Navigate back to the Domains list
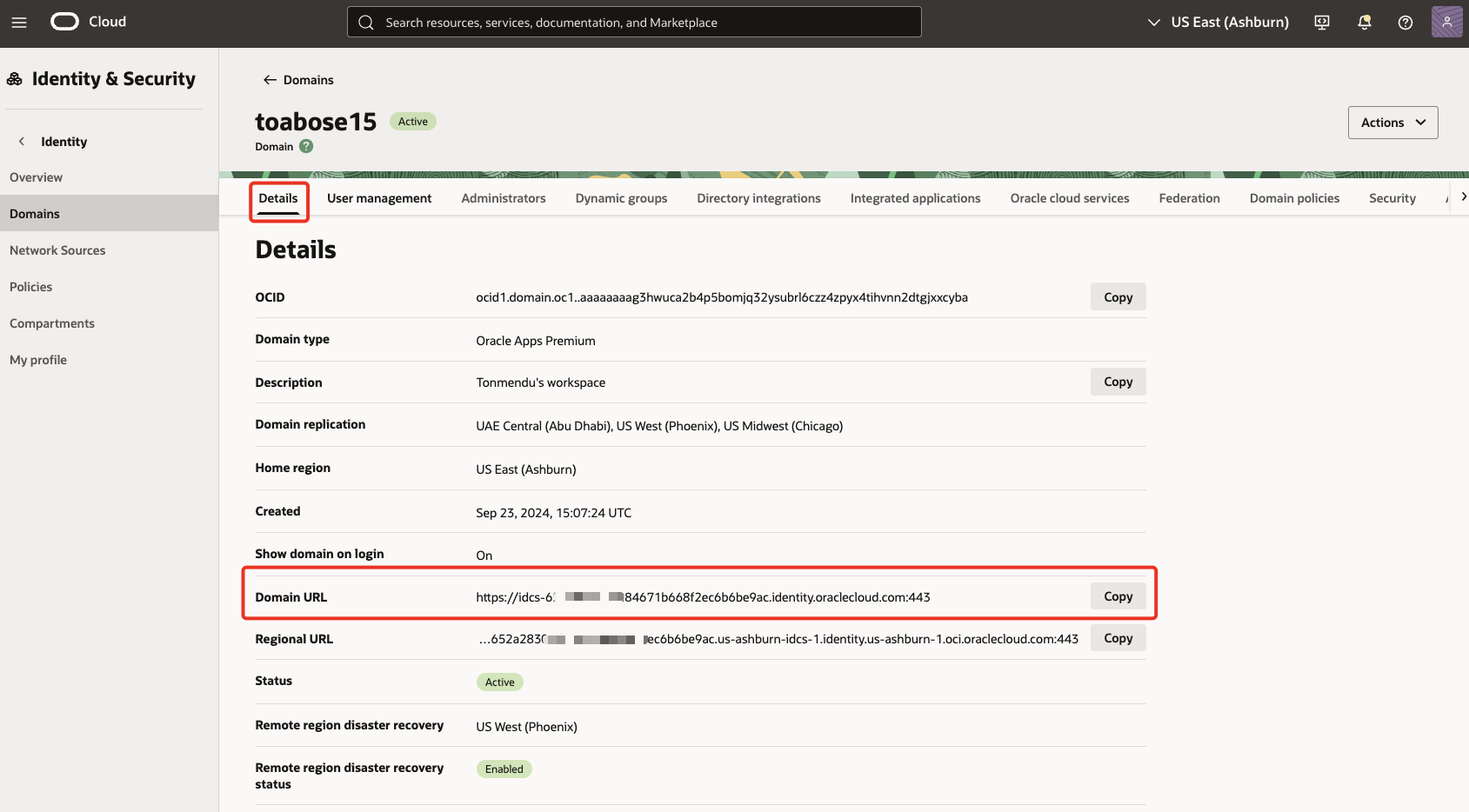 [297, 79]
